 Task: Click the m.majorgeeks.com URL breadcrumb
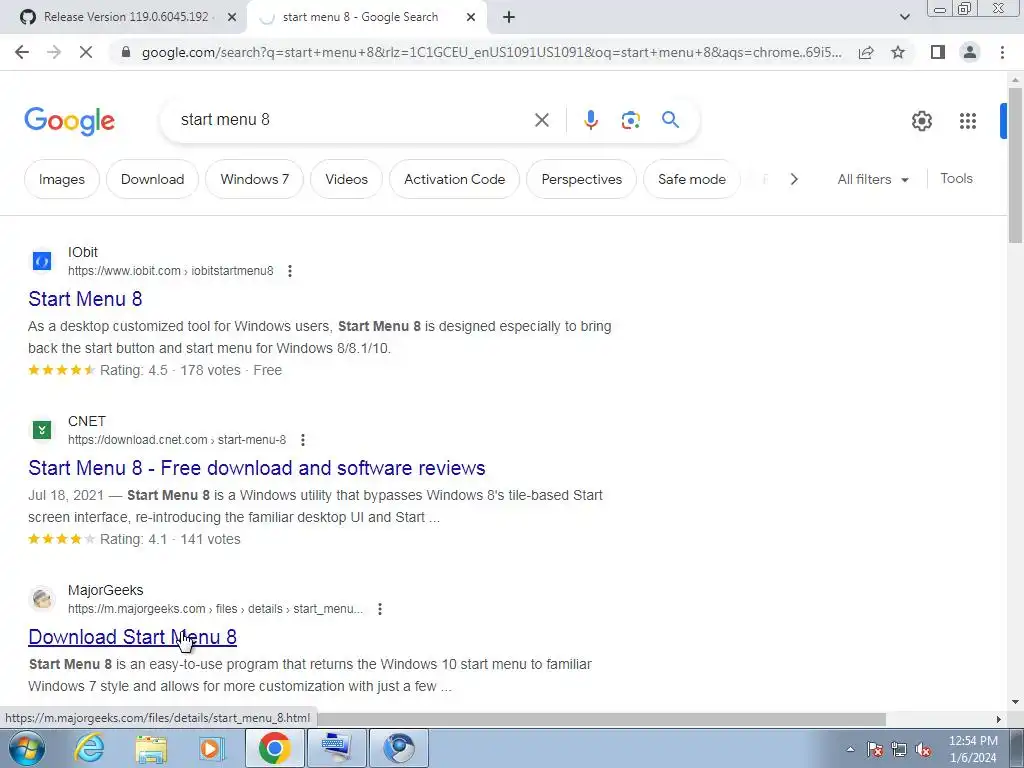[x=216, y=609]
